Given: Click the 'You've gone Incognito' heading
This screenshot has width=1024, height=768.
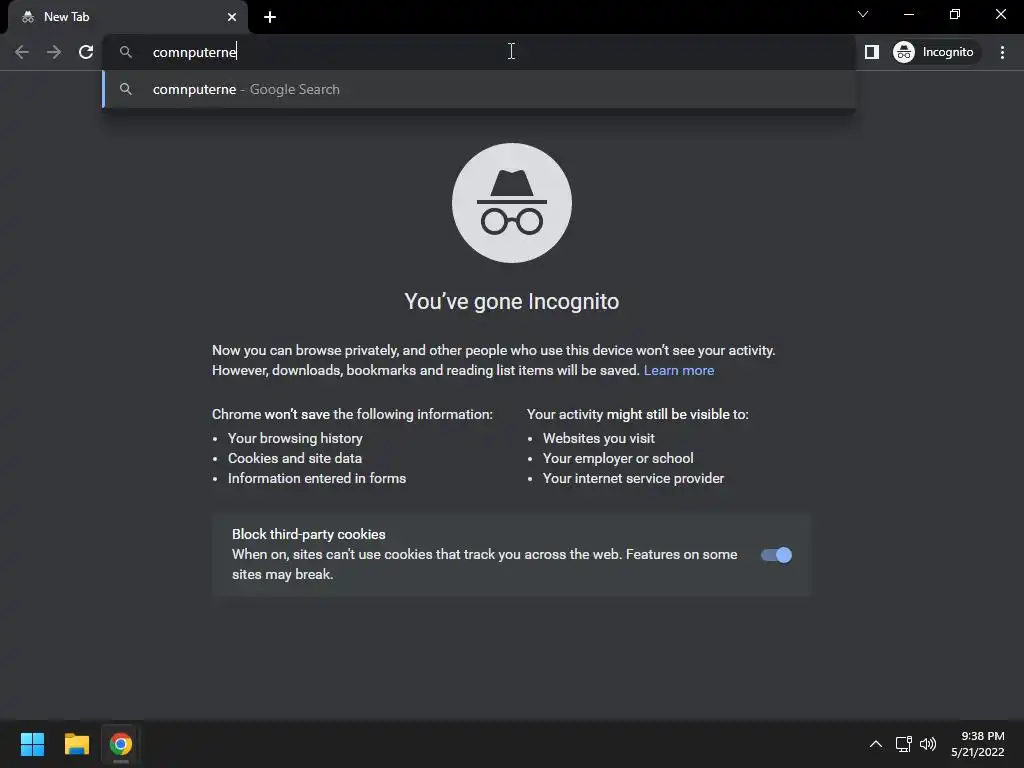Looking at the screenshot, I should coord(511,302).
